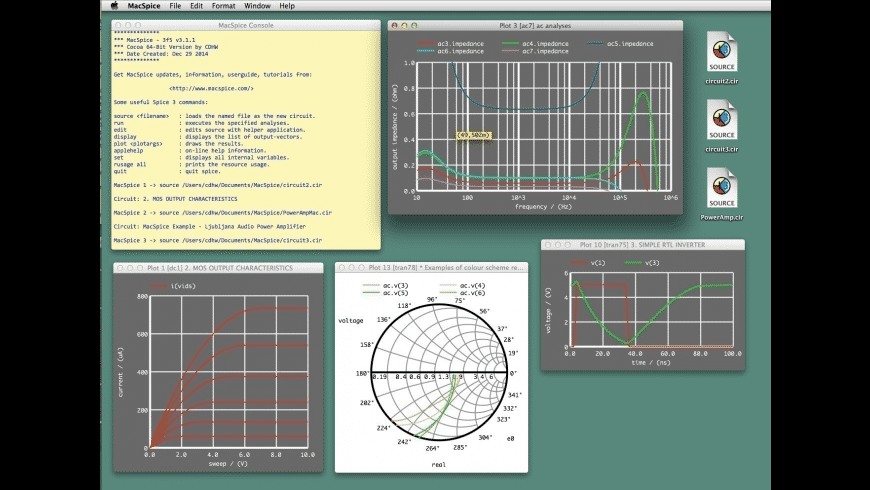Image resolution: width=870 pixels, height=490 pixels.
Task: Click the 'source PowerAmpMac.cir' console command line
Action: click(x=222, y=213)
